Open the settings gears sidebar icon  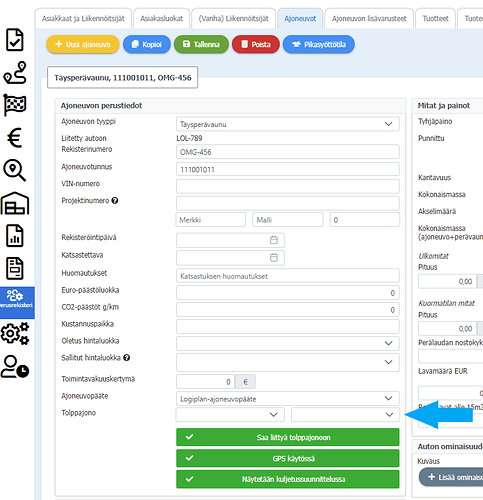click(15, 333)
